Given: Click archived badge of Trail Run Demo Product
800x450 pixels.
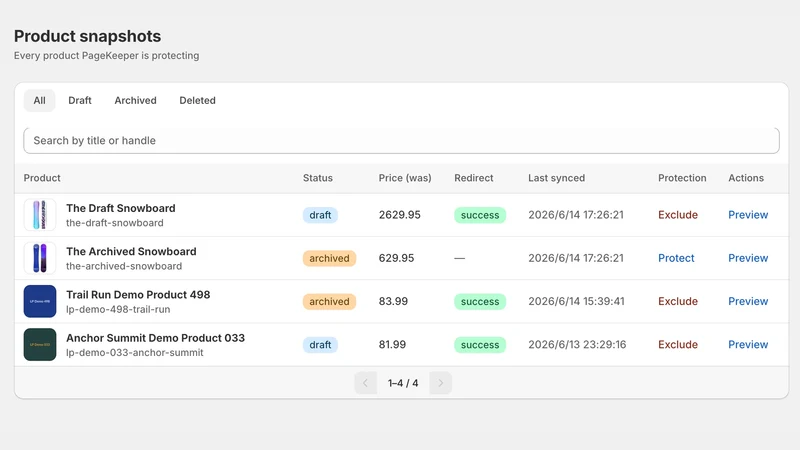Looking at the screenshot, I should [329, 301].
